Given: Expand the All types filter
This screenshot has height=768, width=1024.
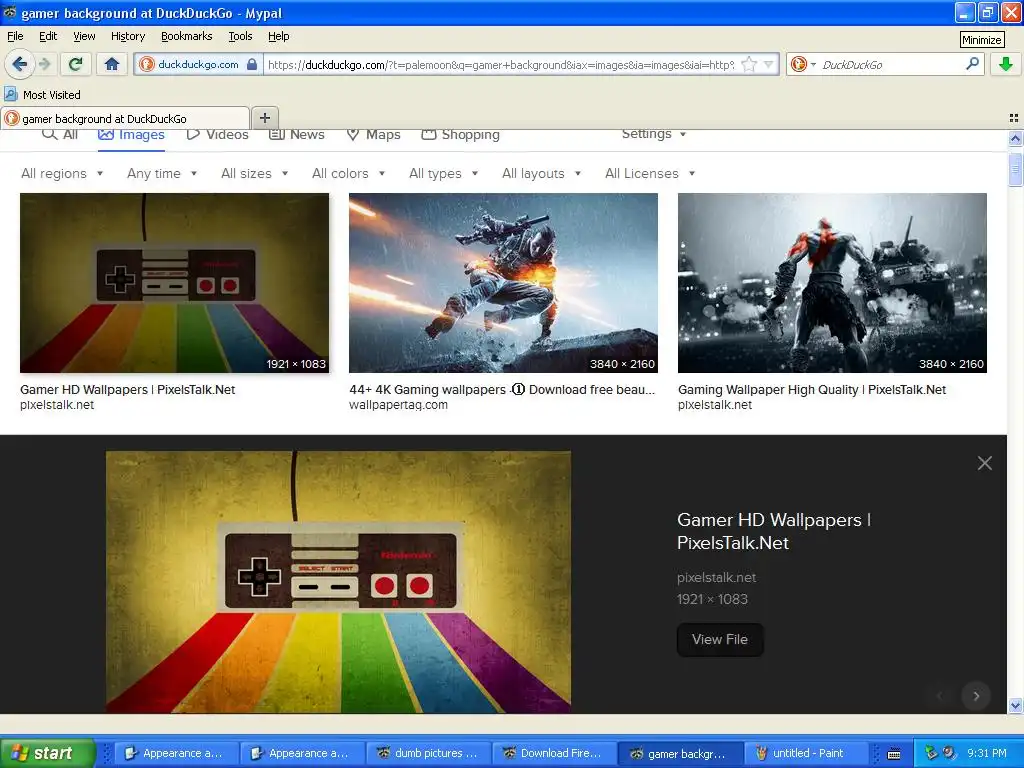Looking at the screenshot, I should [443, 173].
